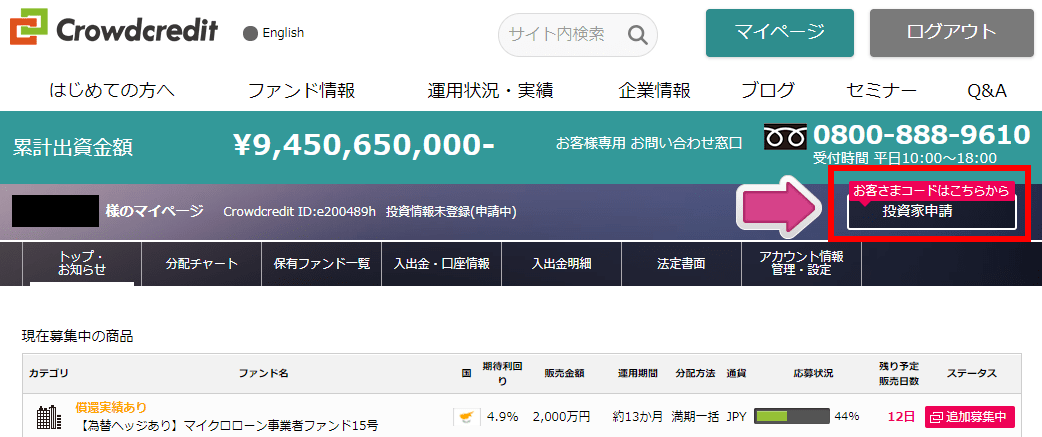The height and width of the screenshot is (437, 1042).
Task: Click the building category icon in fund row
Action: tap(48, 417)
